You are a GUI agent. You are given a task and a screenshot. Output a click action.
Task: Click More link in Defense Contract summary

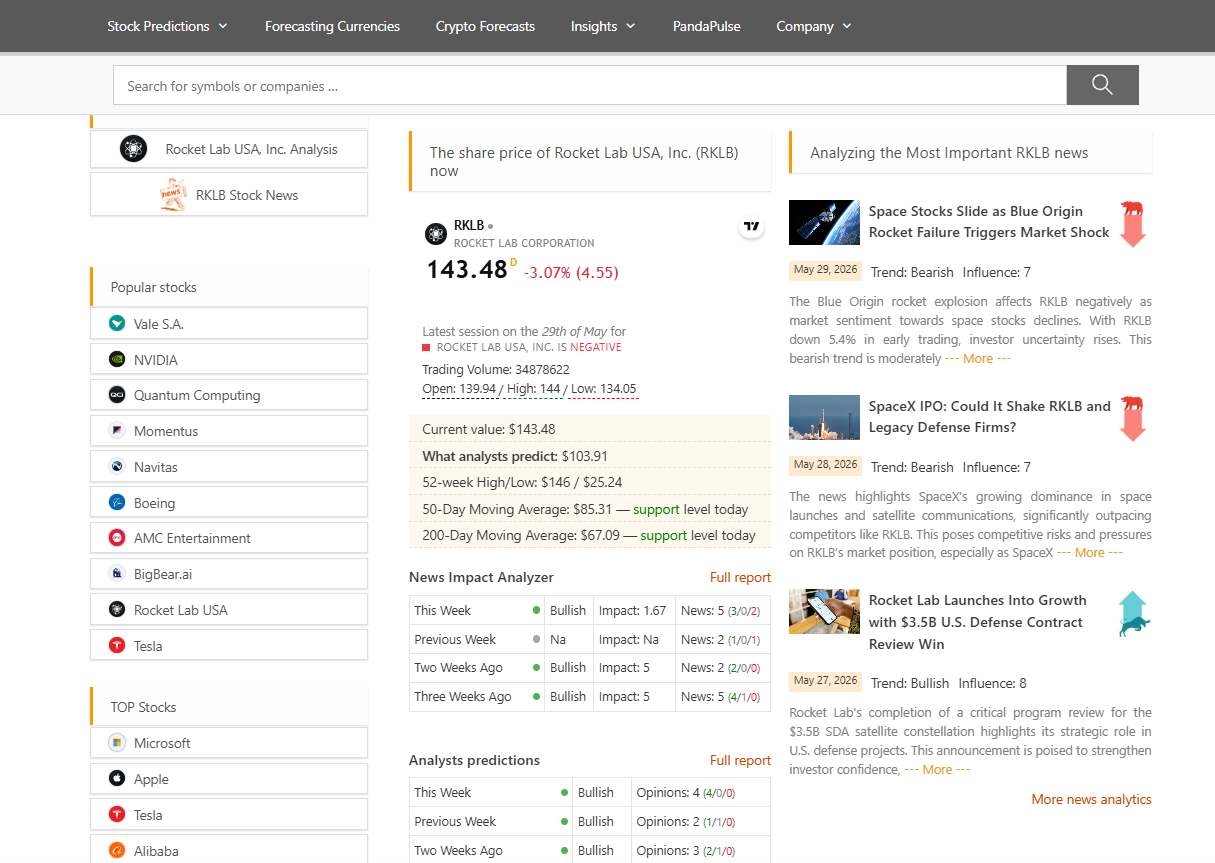click(937, 769)
